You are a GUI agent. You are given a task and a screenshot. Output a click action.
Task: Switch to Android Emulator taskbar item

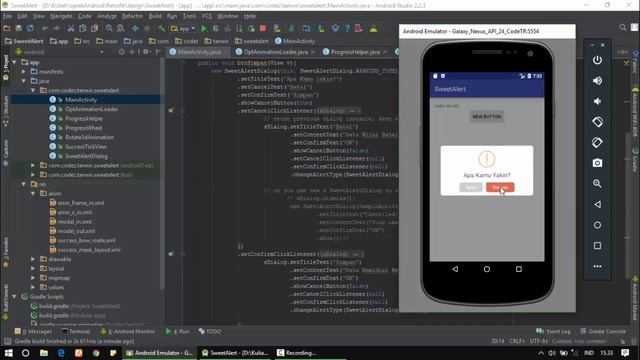160,353
